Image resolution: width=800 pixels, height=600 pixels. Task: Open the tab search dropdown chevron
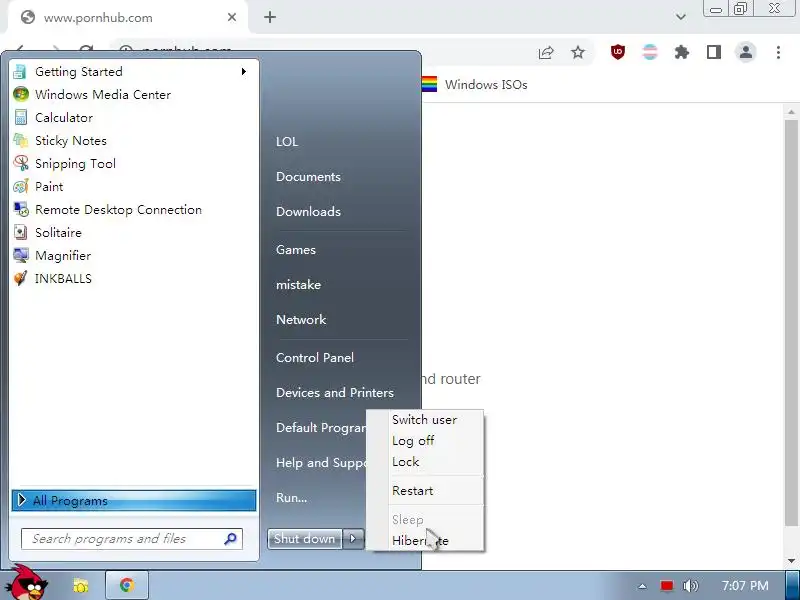click(681, 17)
